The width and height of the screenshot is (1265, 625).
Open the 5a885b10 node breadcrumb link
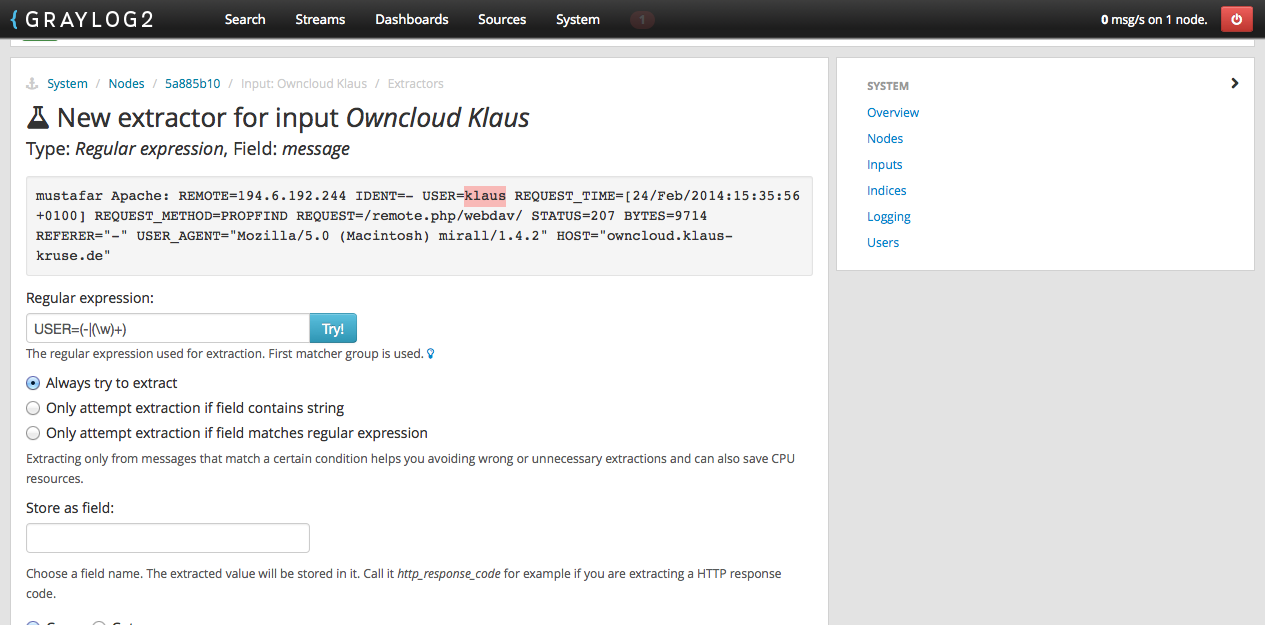coord(192,84)
